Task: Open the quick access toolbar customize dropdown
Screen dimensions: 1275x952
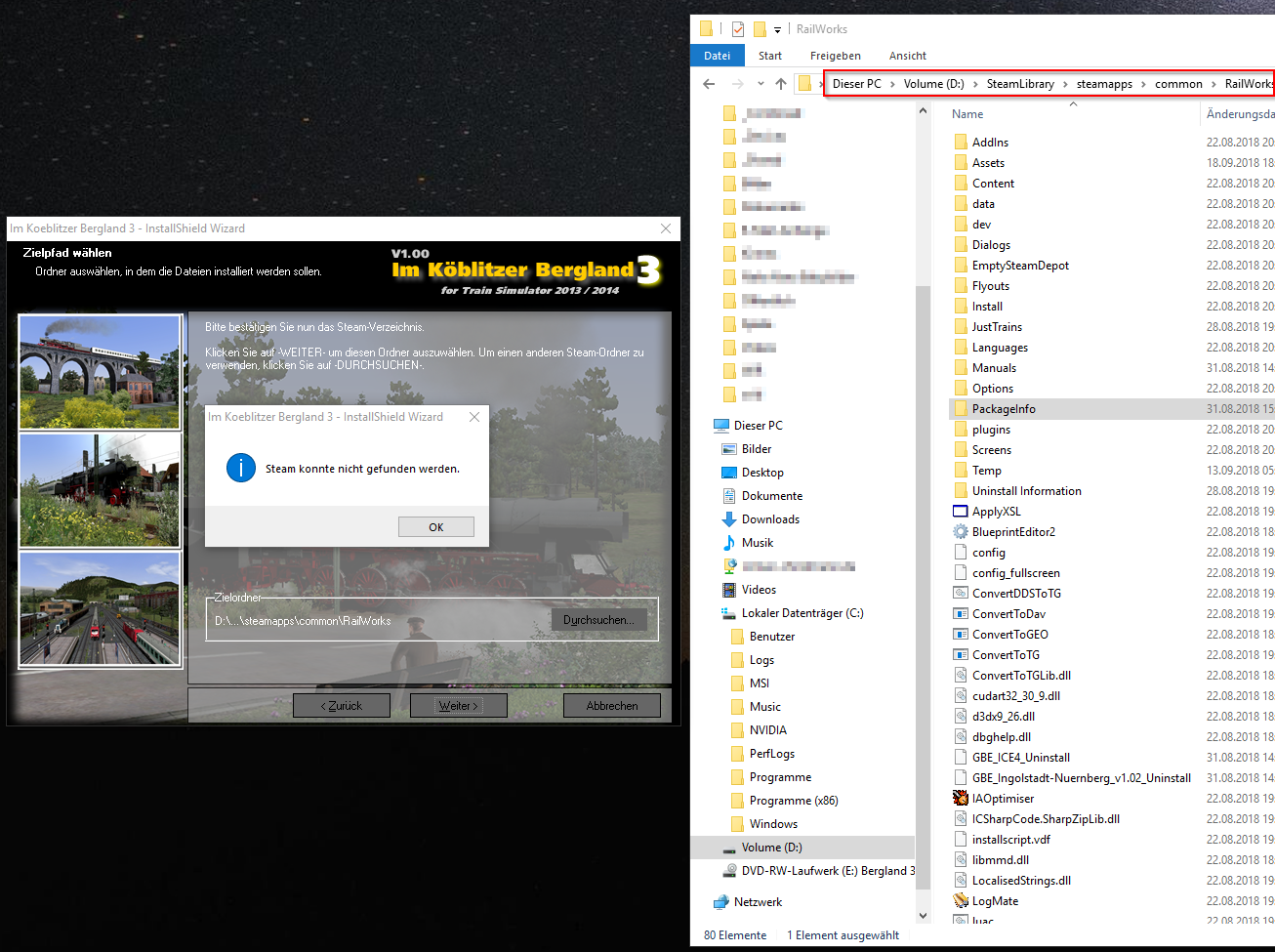Action: tap(777, 30)
